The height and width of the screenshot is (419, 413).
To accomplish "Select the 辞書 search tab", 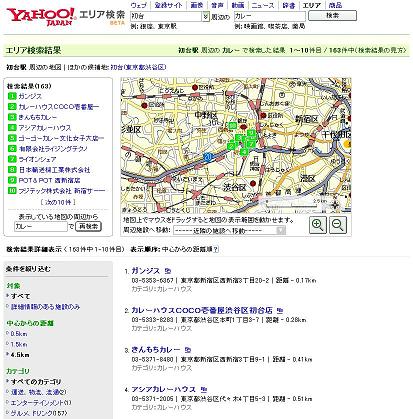I will [x=289, y=5].
